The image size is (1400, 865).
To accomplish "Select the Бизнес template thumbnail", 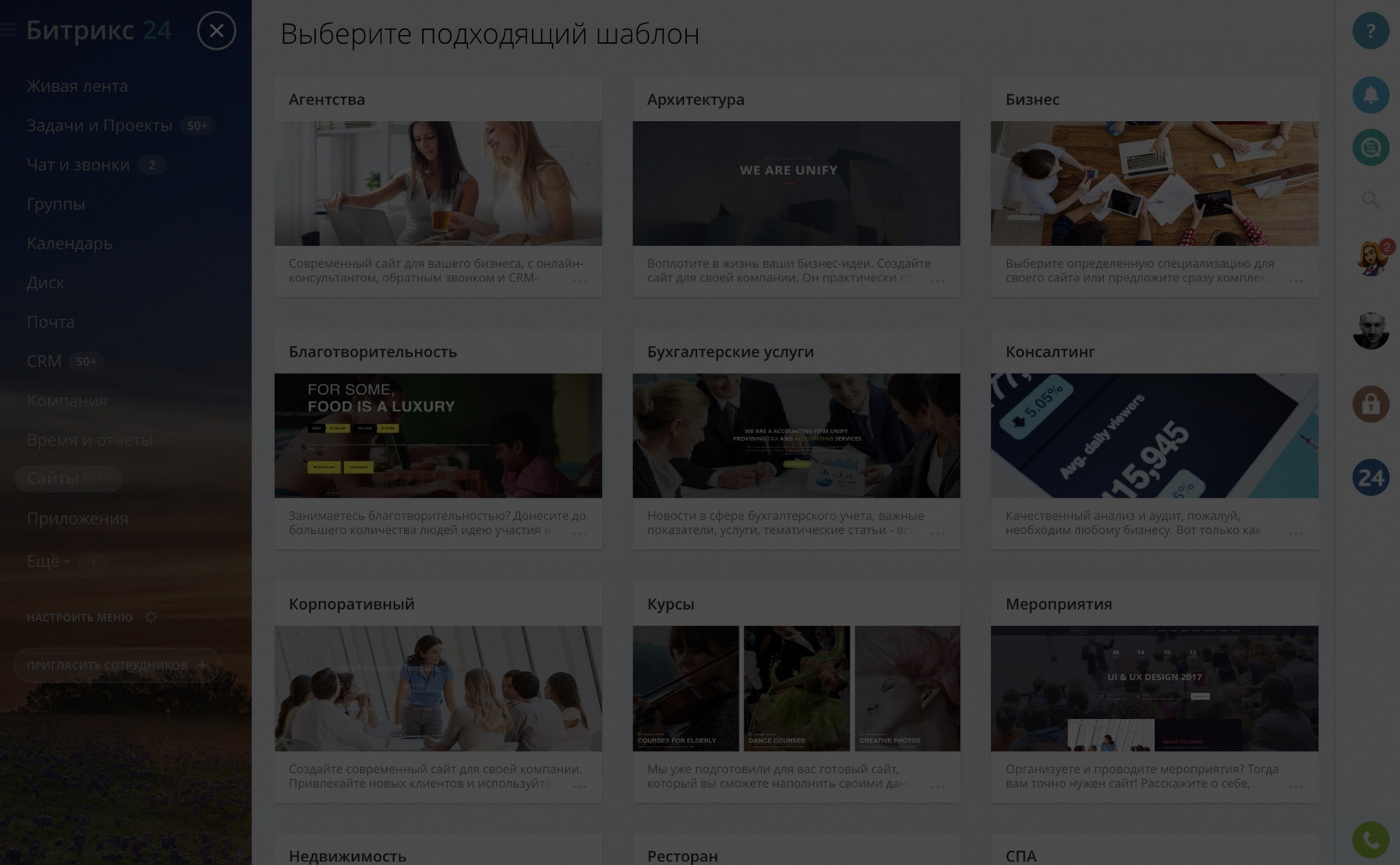I will tap(1154, 183).
